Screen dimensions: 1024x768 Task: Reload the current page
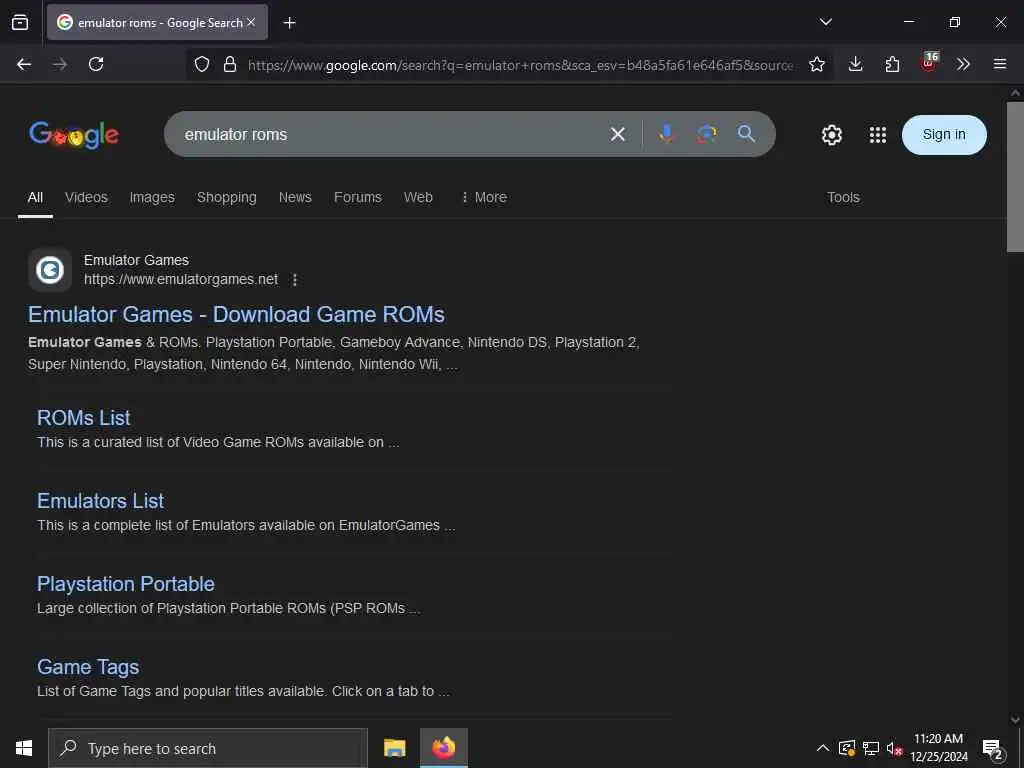[x=96, y=64]
